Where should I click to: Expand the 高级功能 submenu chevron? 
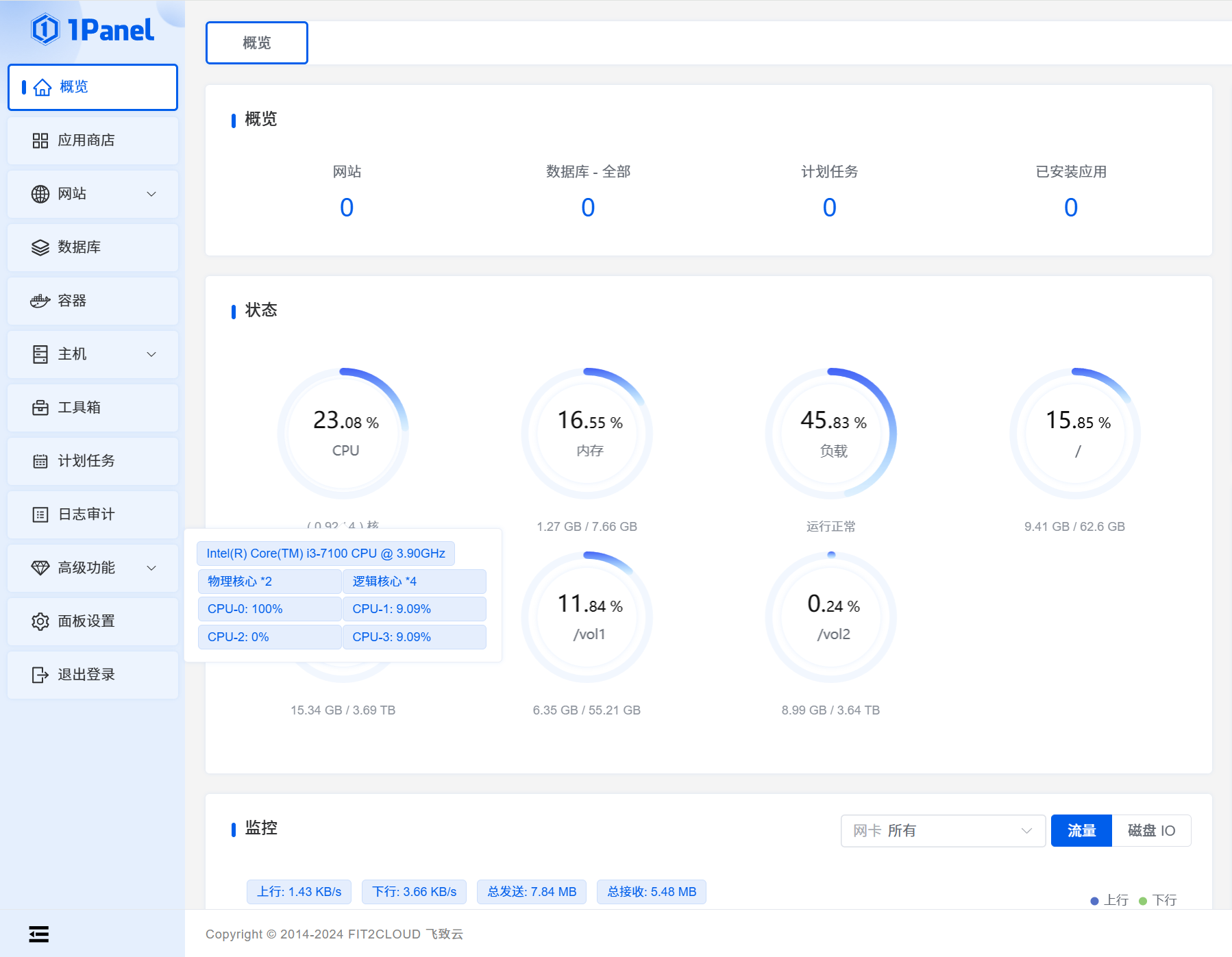(151, 568)
